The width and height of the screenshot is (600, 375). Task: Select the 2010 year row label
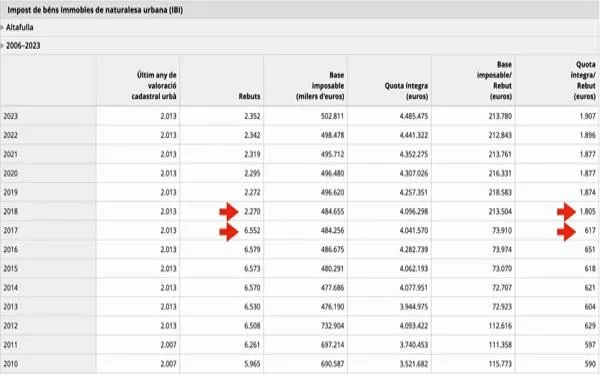(x=11, y=364)
